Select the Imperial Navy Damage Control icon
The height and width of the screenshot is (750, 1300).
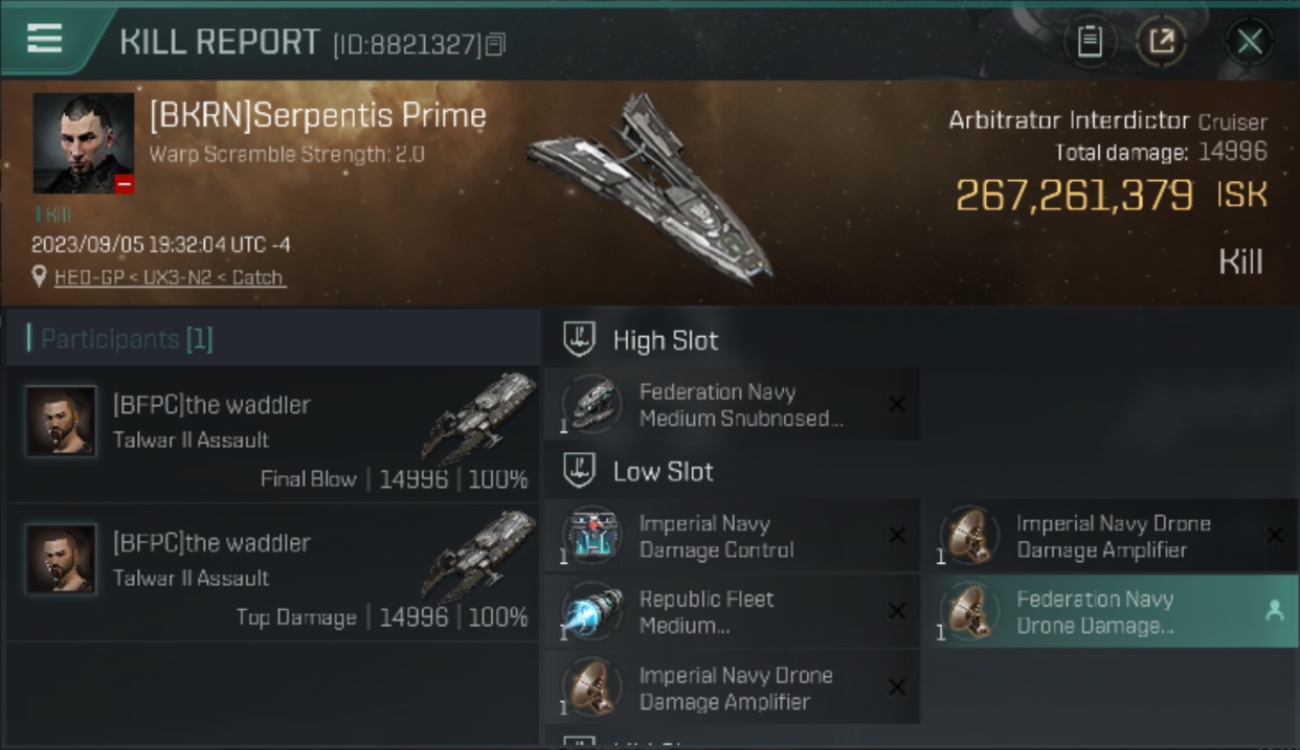(x=591, y=536)
